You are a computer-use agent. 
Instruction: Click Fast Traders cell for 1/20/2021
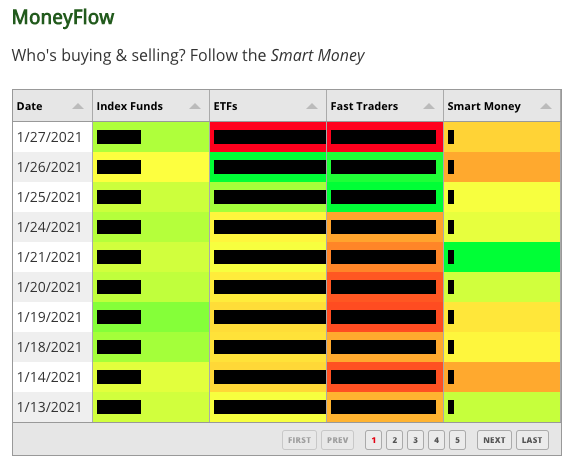point(385,287)
